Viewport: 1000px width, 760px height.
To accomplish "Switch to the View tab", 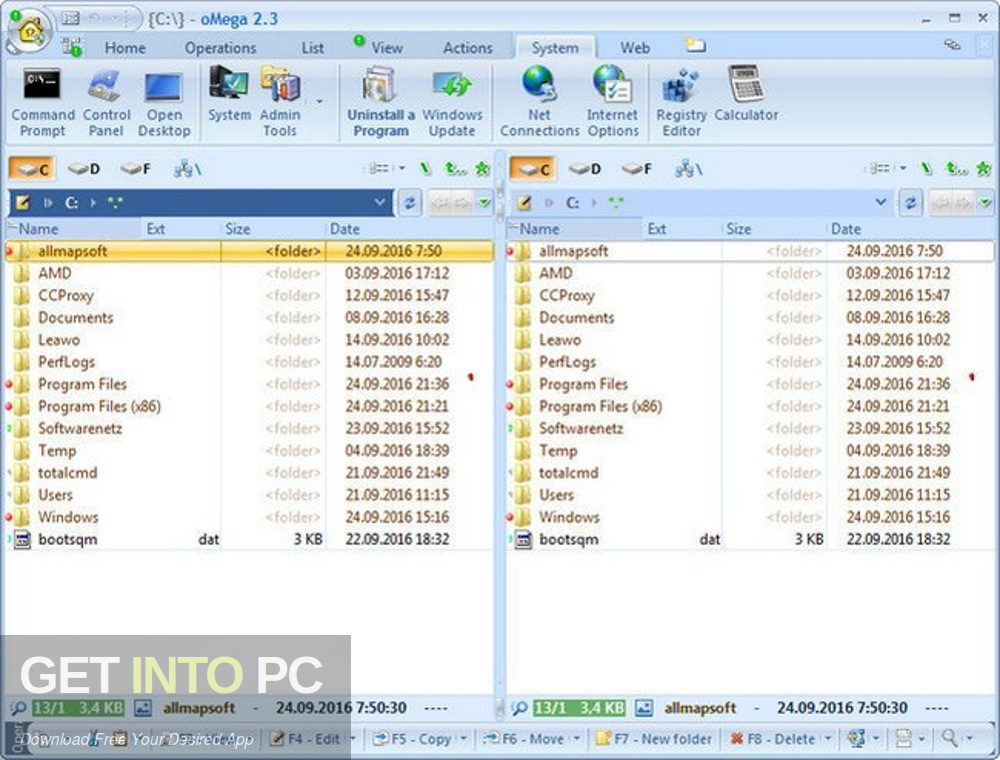I will (x=387, y=48).
